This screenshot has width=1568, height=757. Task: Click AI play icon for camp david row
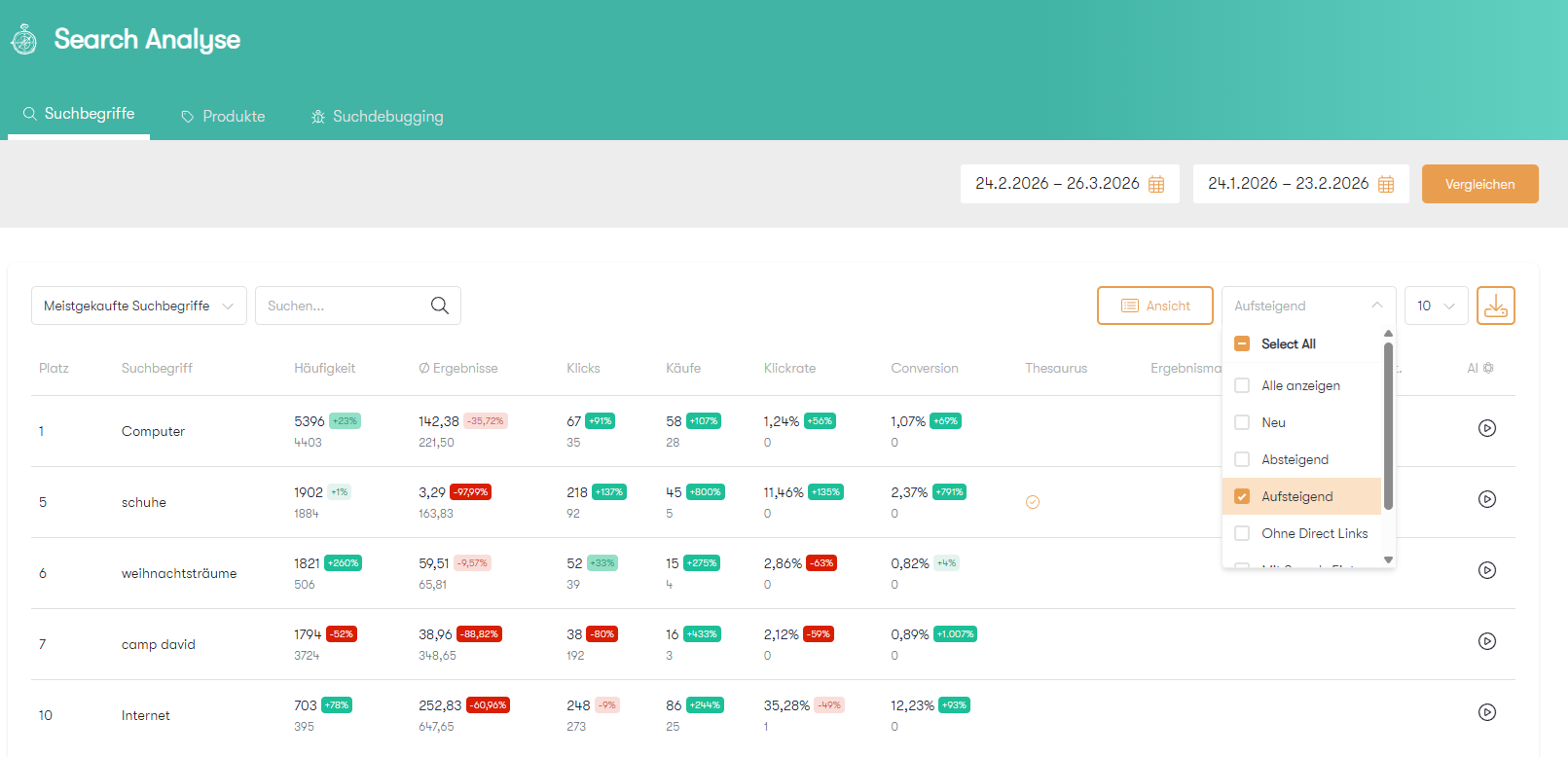tap(1486, 641)
